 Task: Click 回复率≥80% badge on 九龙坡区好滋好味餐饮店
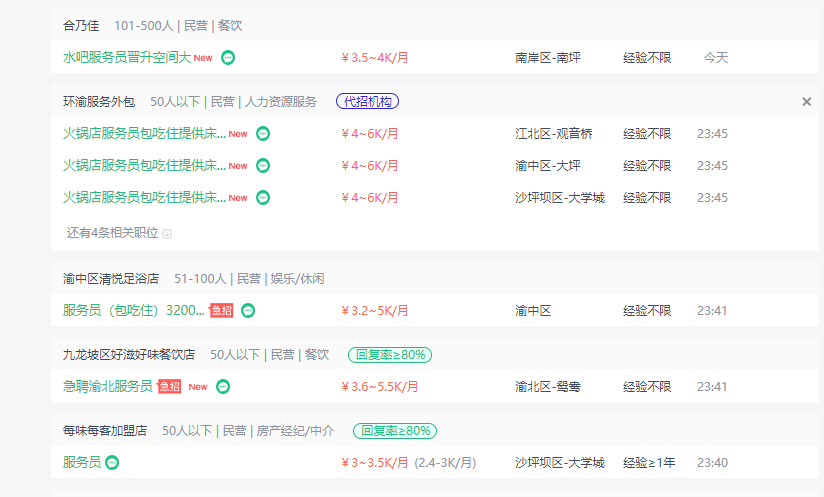[390, 354]
